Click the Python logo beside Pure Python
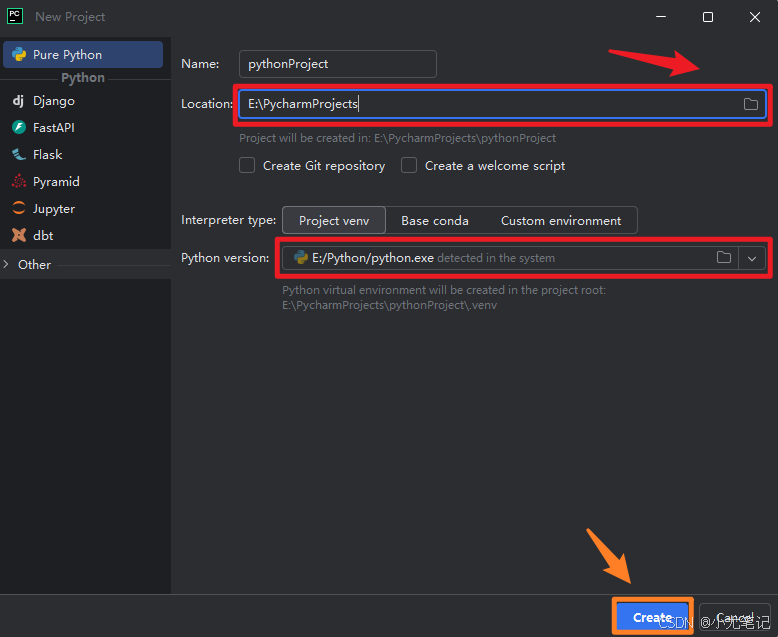 pos(19,55)
